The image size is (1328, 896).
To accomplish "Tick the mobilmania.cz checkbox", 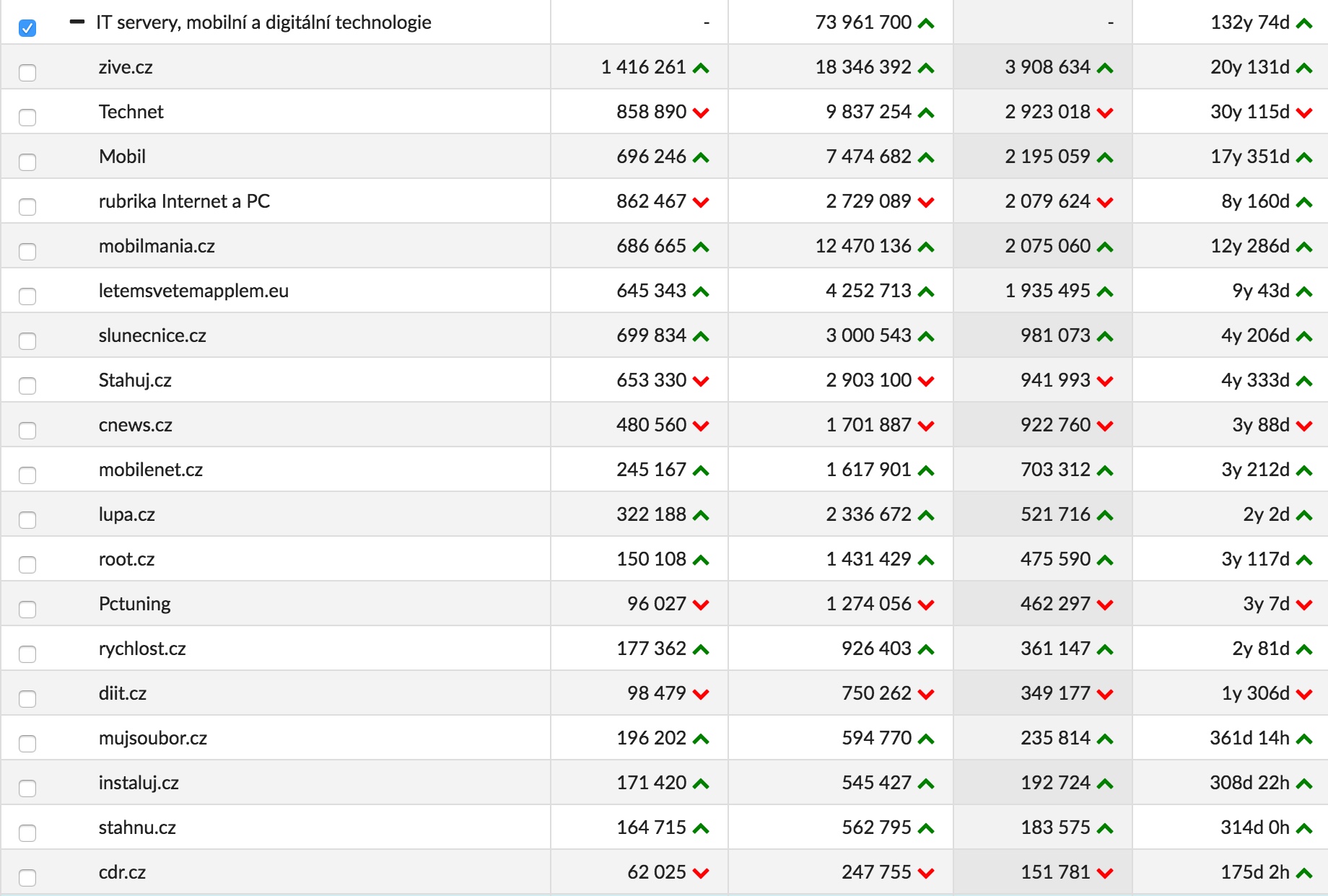I will [x=27, y=252].
